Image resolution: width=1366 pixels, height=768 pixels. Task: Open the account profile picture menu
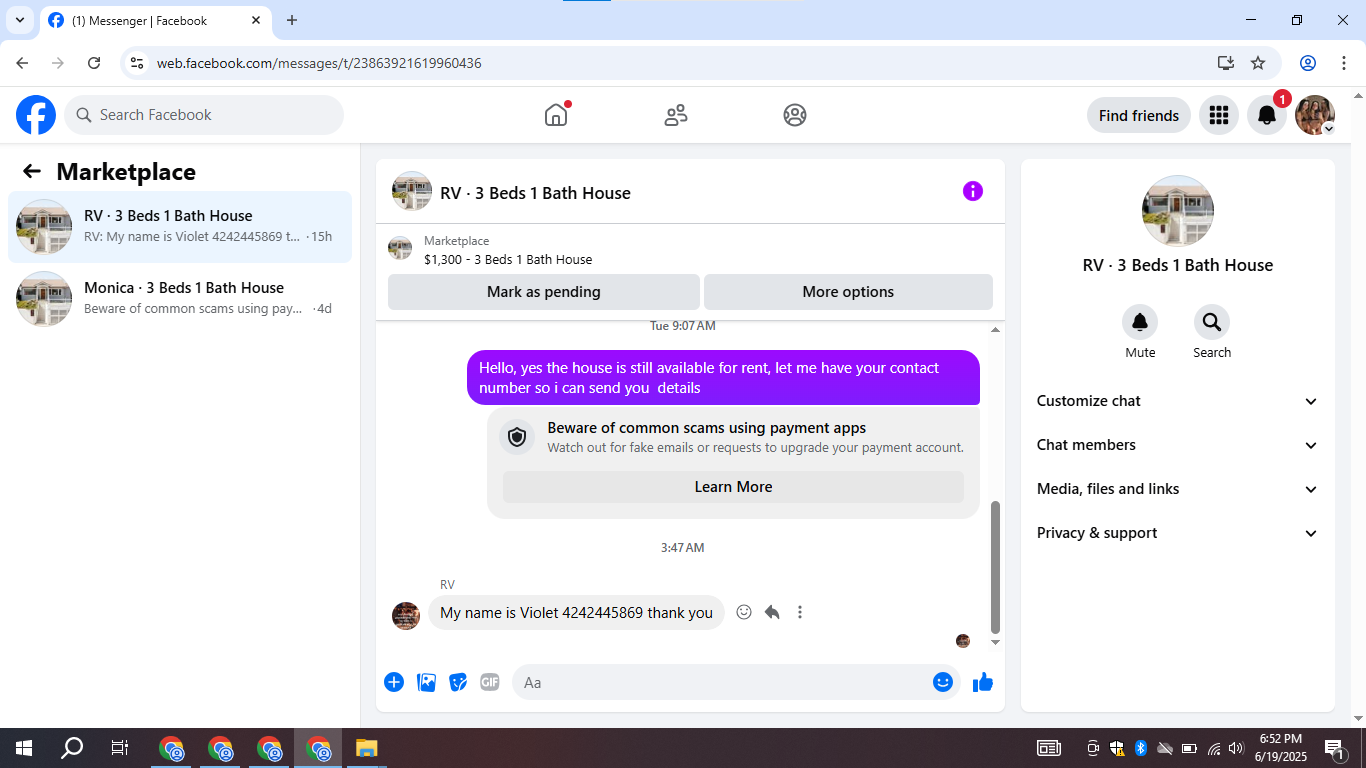coord(1315,115)
